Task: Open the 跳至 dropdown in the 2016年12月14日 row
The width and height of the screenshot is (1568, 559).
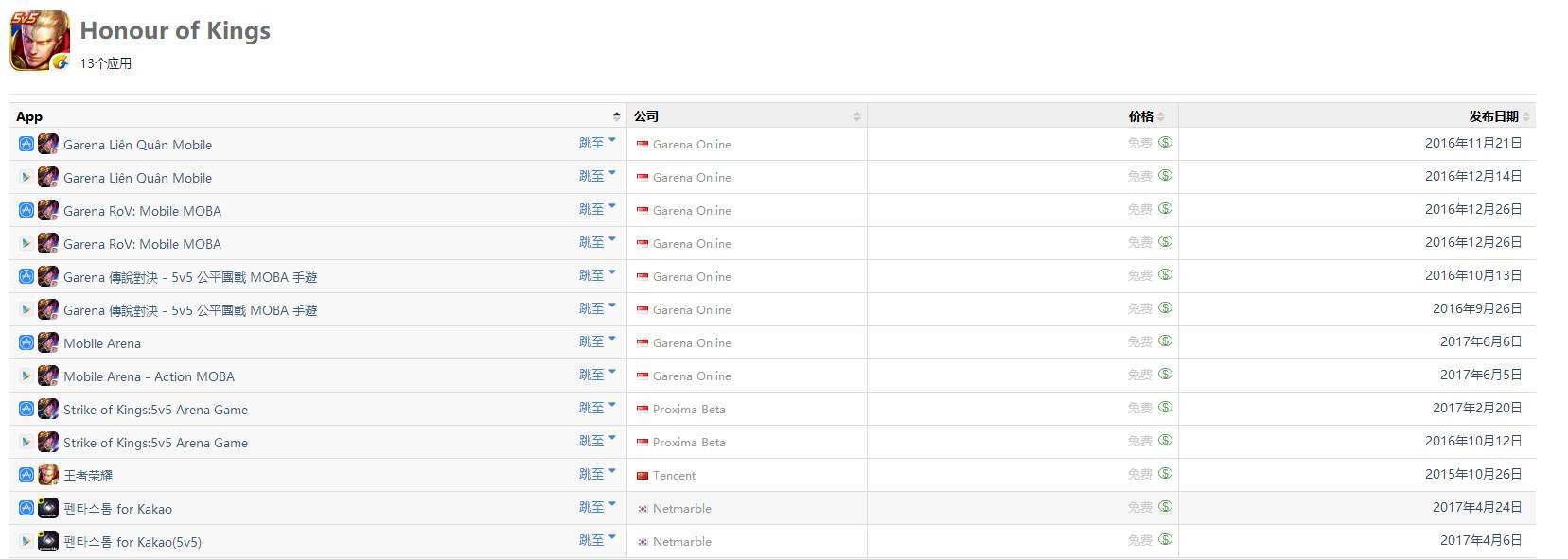Action: (597, 176)
